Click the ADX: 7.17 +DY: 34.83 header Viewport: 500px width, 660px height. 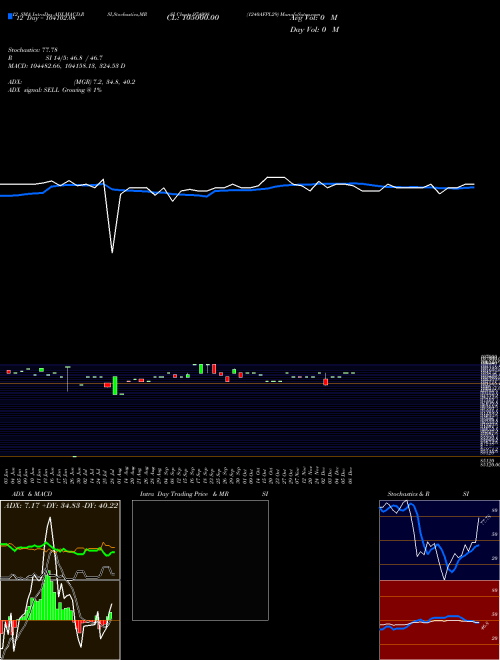(61, 506)
